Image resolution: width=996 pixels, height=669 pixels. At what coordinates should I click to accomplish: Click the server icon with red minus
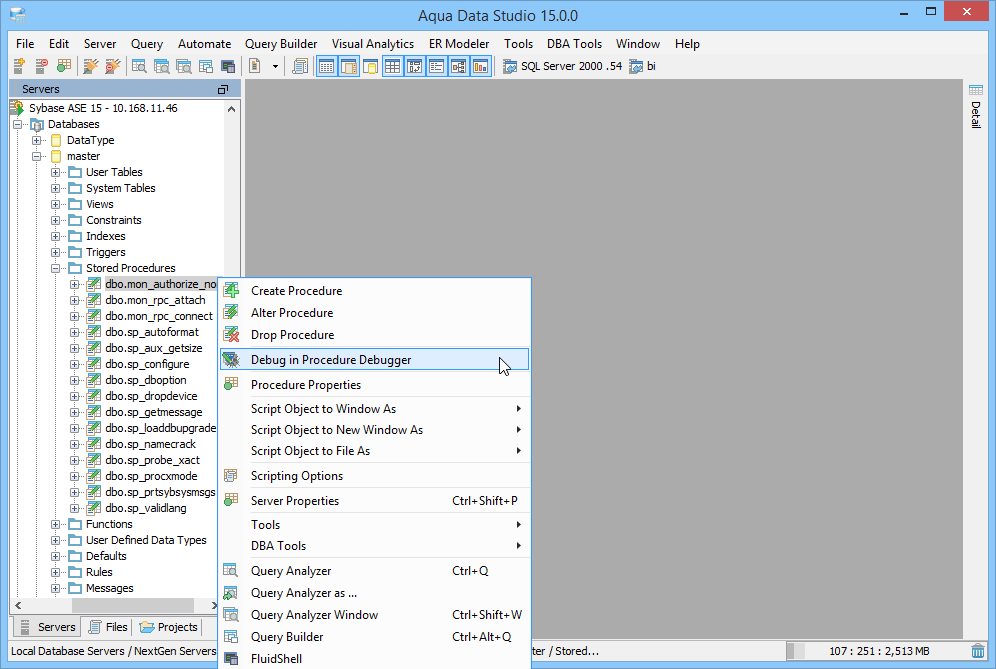(x=41, y=66)
